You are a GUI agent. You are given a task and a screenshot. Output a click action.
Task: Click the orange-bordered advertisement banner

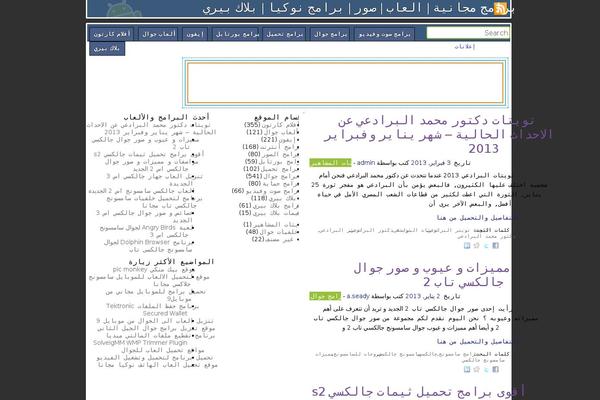coord(345,83)
